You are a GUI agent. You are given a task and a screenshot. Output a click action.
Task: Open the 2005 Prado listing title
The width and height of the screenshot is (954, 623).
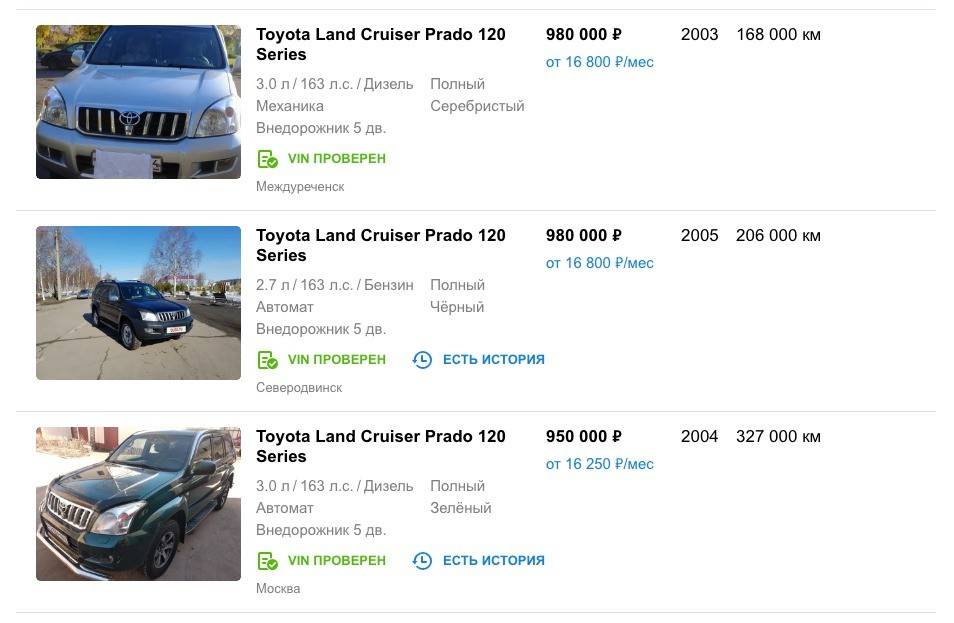pos(380,245)
